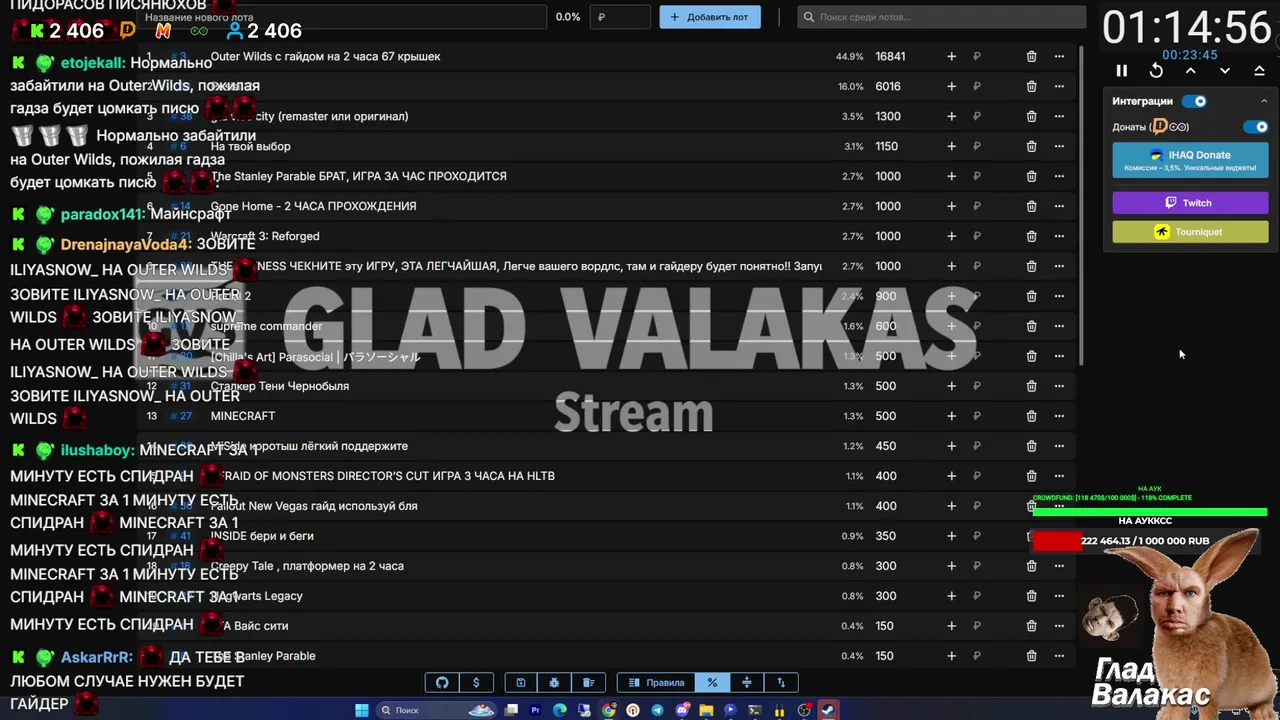Open Discord from the taskbar
The image size is (1280, 720).
[x=682, y=710]
